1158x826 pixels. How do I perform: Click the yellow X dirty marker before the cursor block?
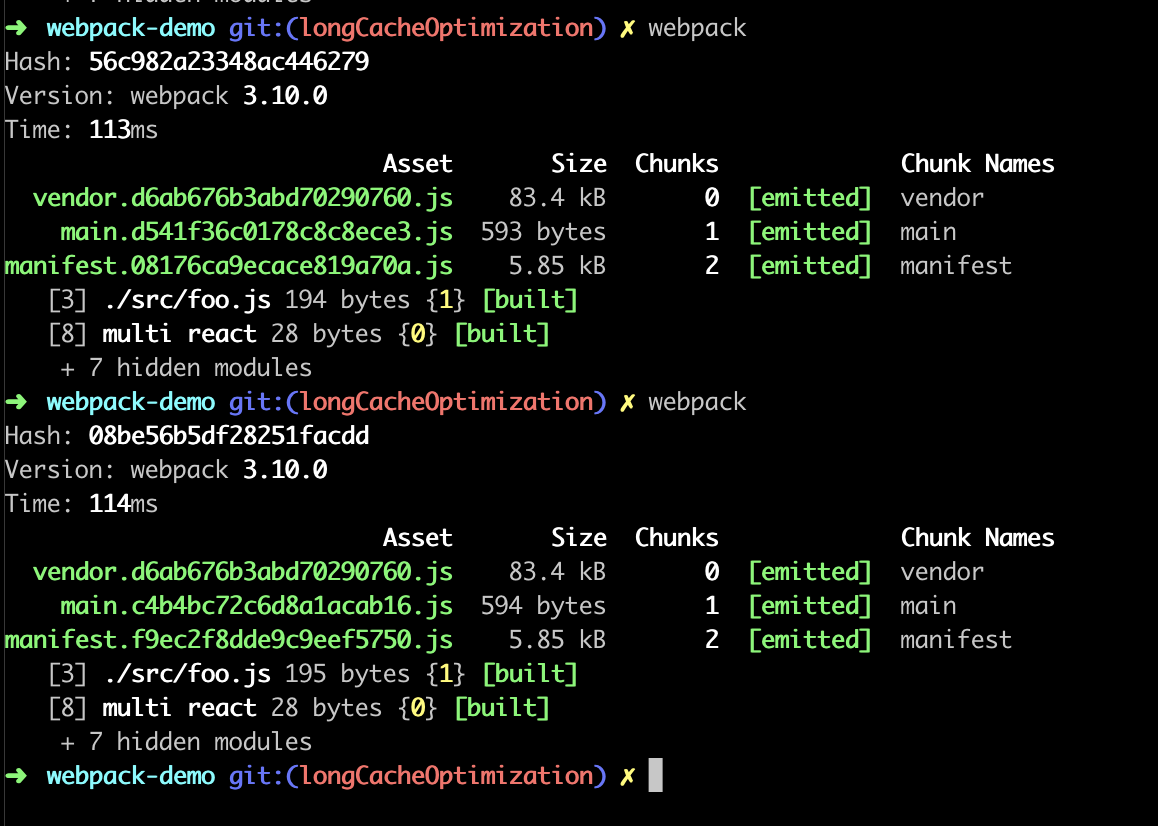click(x=627, y=776)
